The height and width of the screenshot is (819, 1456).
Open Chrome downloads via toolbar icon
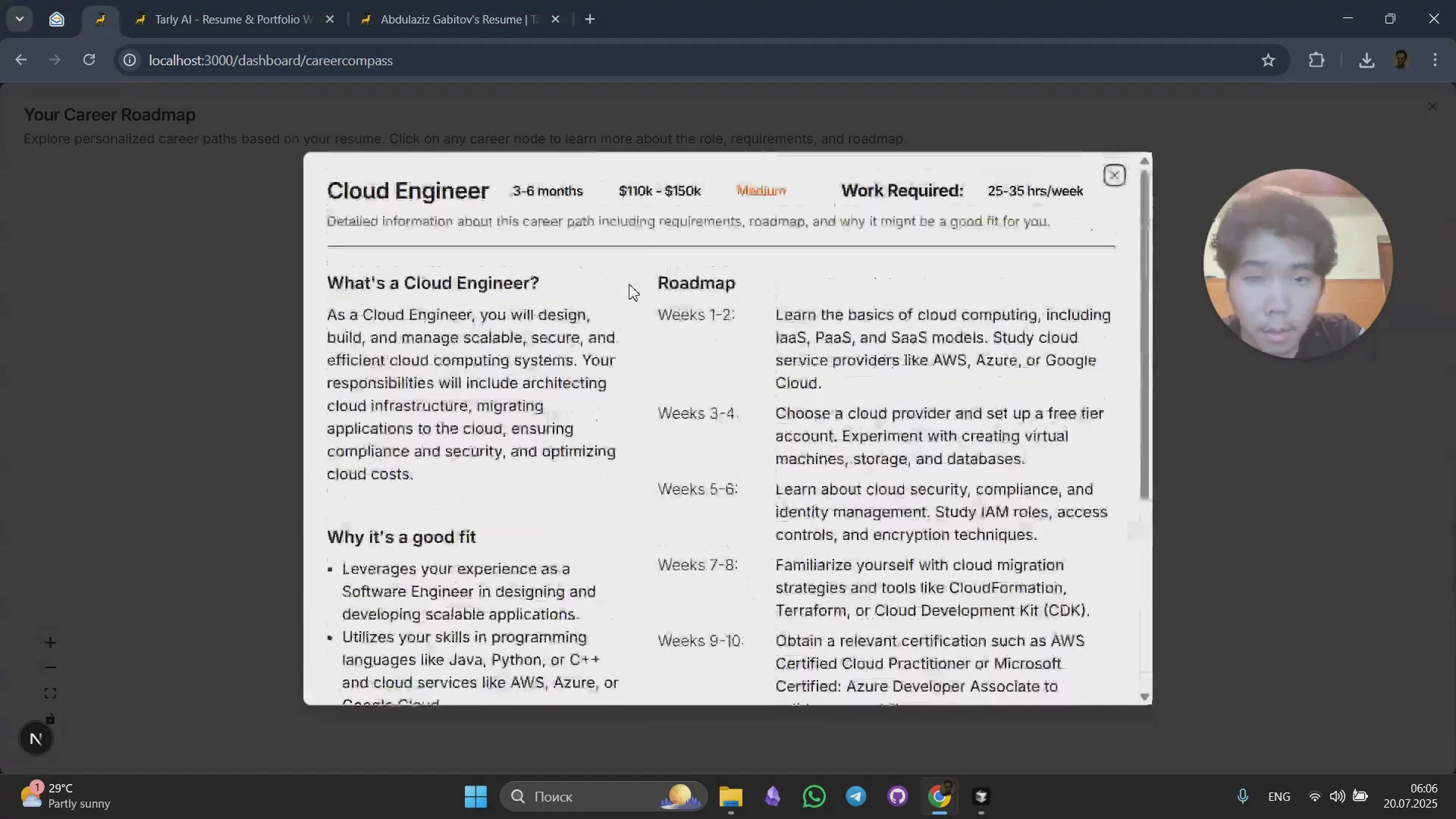(x=1367, y=60)
